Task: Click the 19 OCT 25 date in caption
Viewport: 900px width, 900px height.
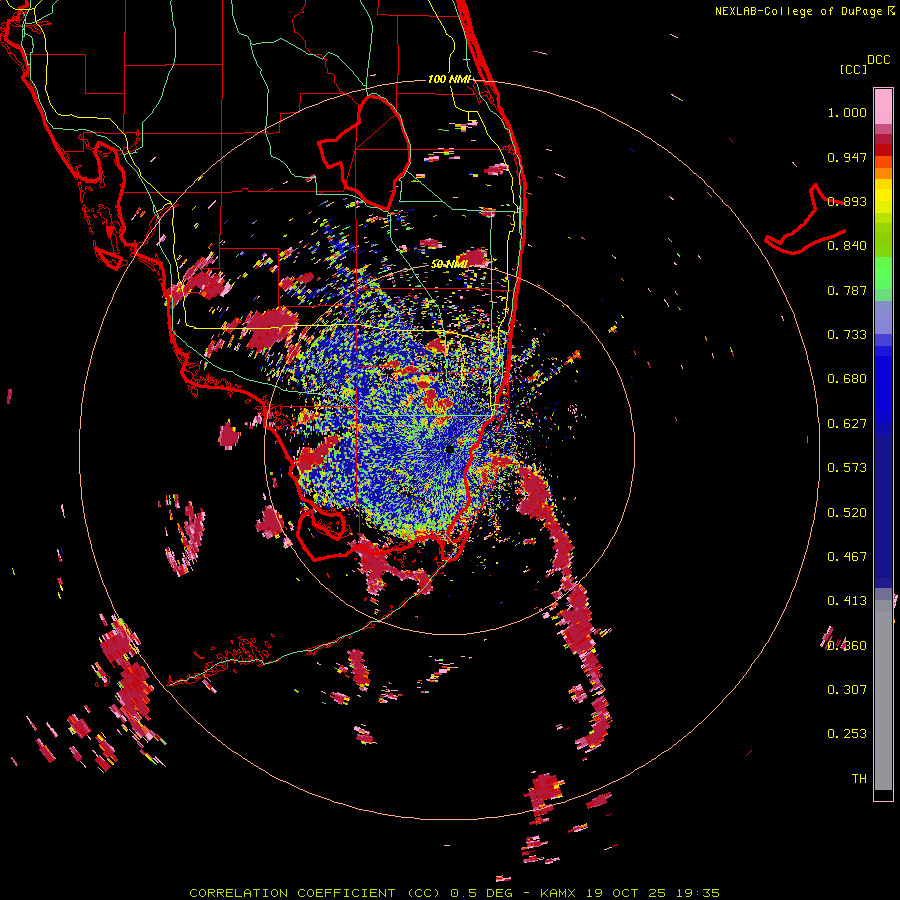Action: pyautogui.click(x=626, y=893)
